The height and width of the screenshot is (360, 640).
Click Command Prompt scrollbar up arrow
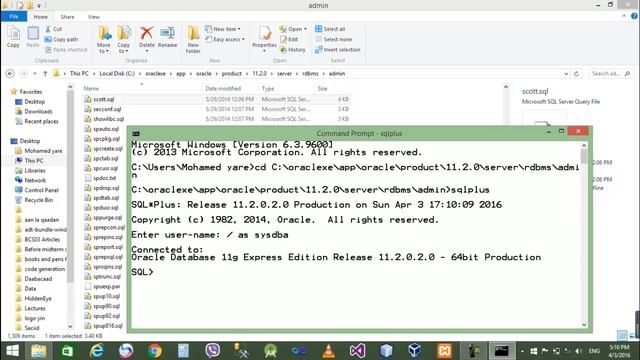(584, 145)
